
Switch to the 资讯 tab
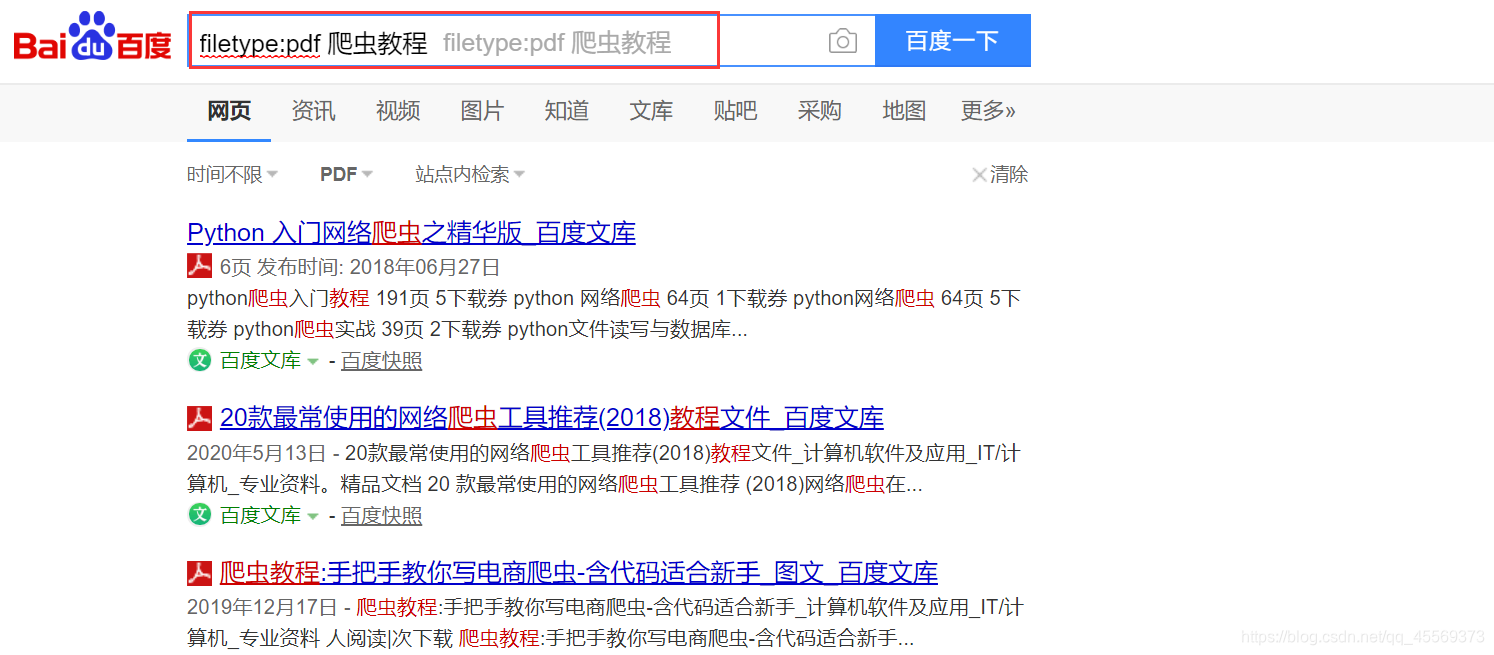coord(313,111)
